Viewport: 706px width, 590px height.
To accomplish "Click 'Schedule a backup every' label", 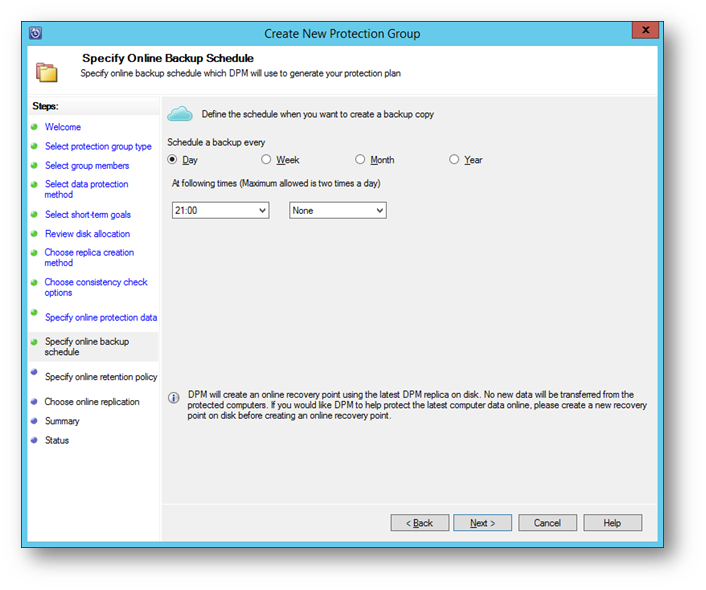I will coord(216,142).
